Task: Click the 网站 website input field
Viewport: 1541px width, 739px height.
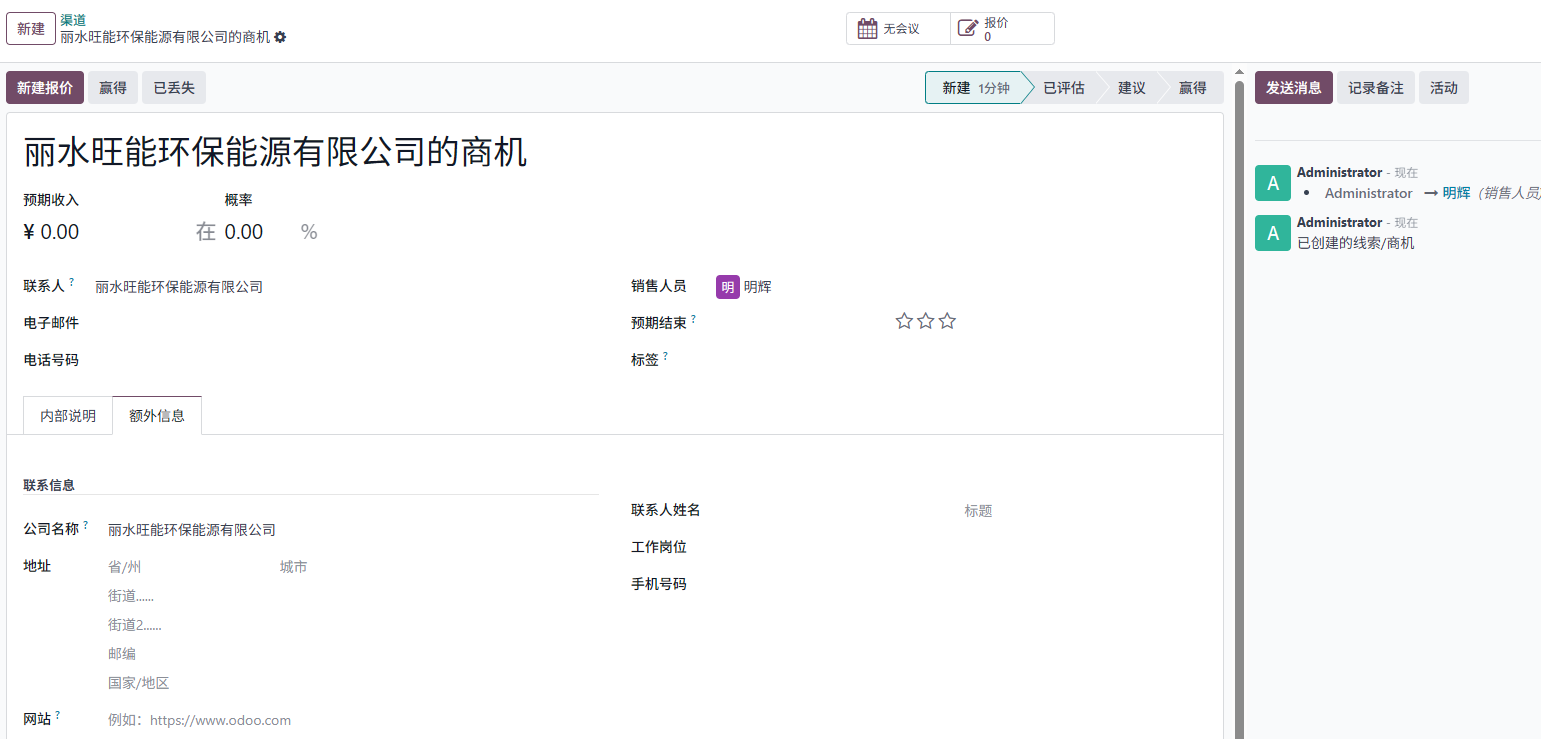Action: 350,720
